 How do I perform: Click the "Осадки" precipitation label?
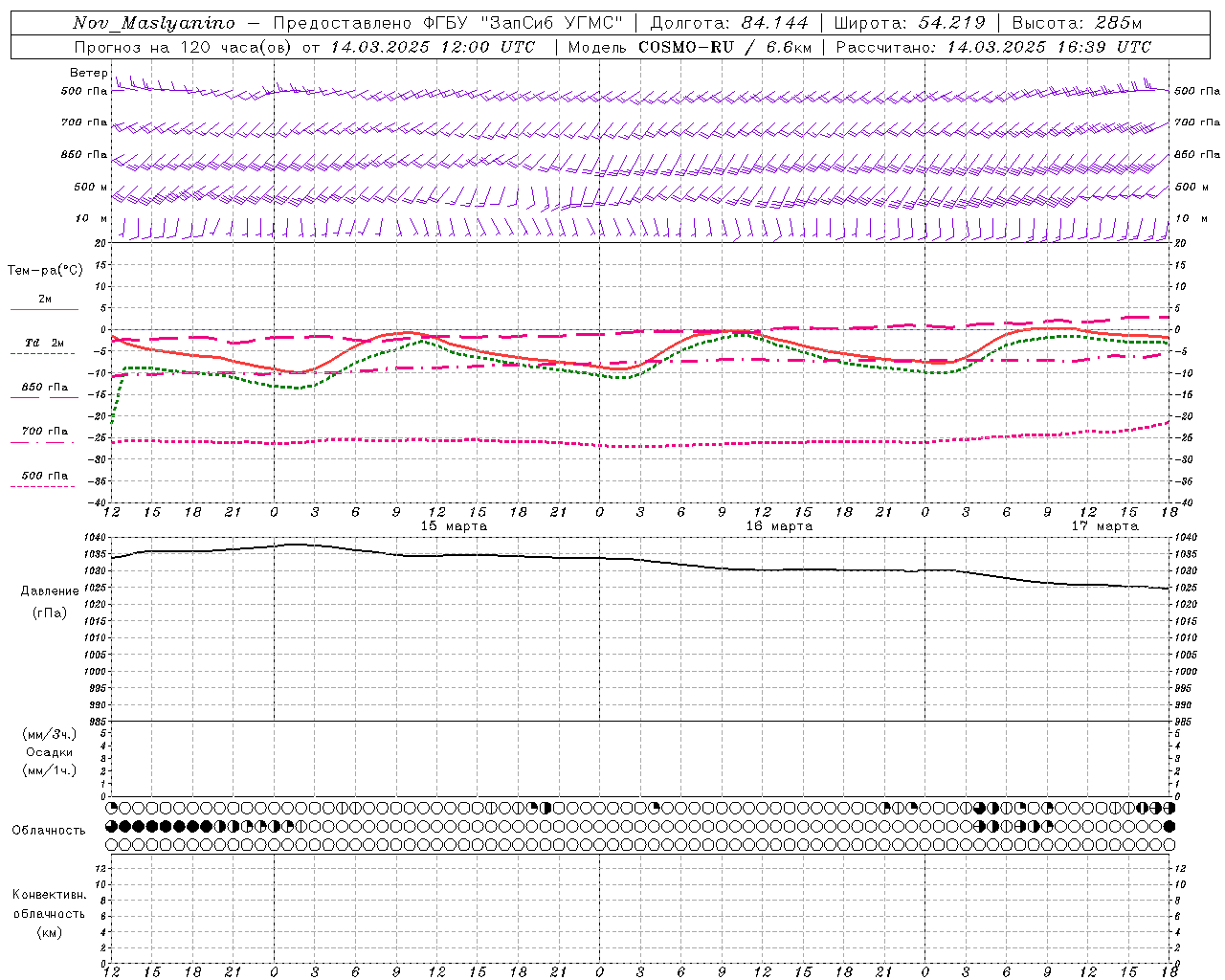[50, 752]
